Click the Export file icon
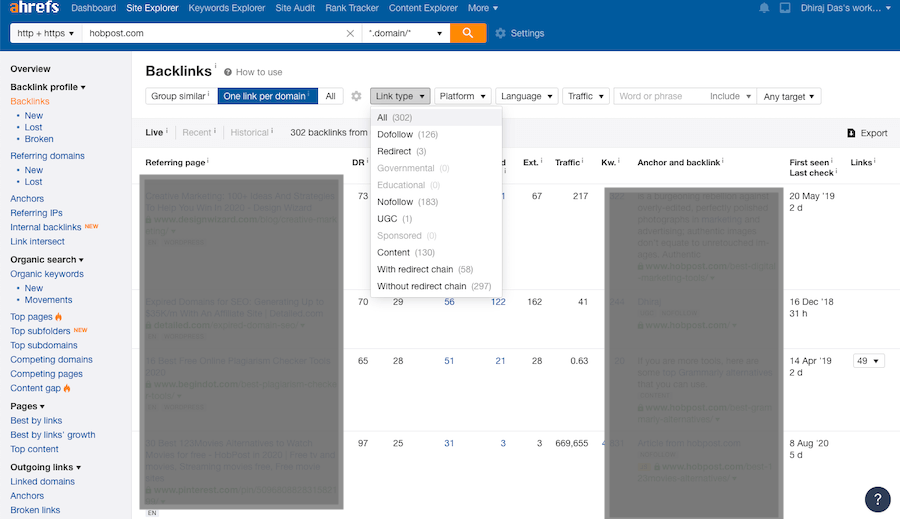The height and width of the screenshot is (519, 900). pyautogui.click(x=851, y=133)
